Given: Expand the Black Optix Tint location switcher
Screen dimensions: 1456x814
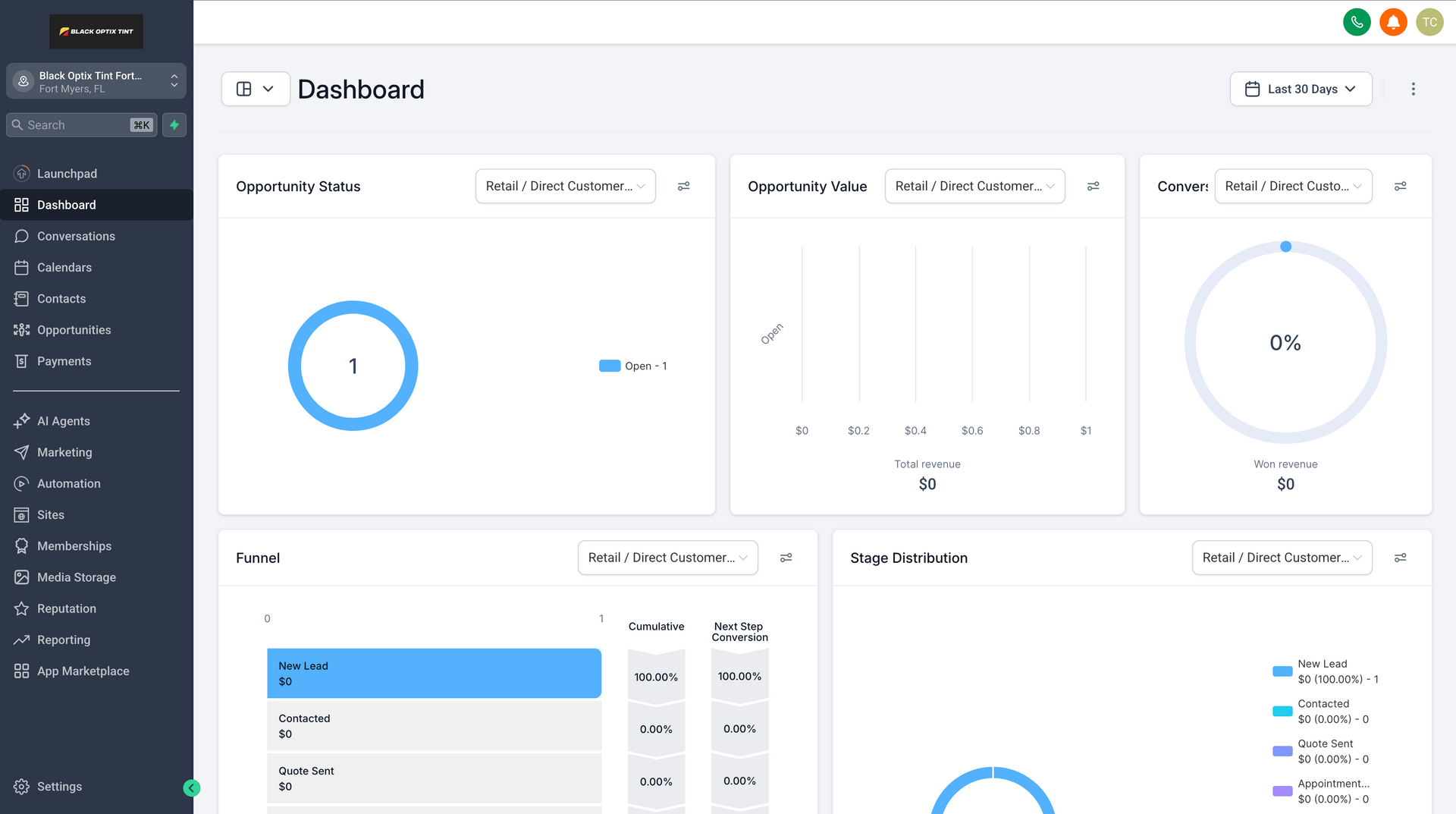Looking at the screenshot, I should [x=96, y=81].
